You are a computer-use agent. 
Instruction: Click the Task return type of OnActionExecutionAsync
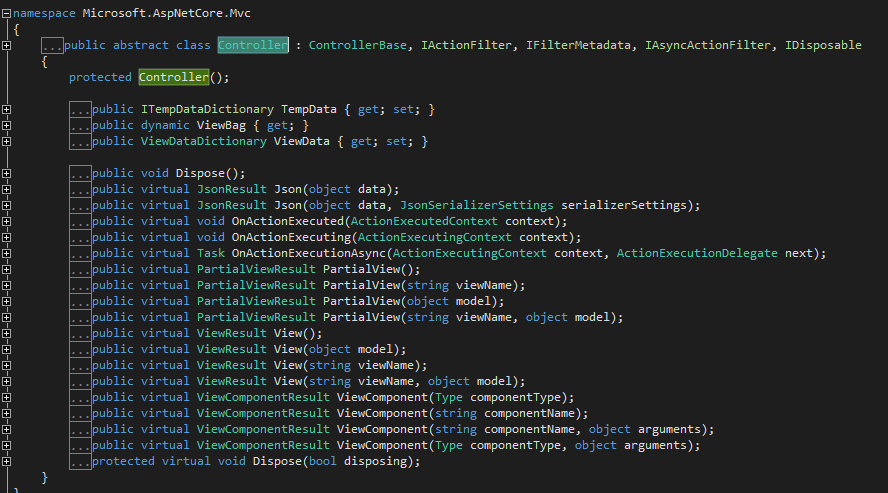click(211, 253)
